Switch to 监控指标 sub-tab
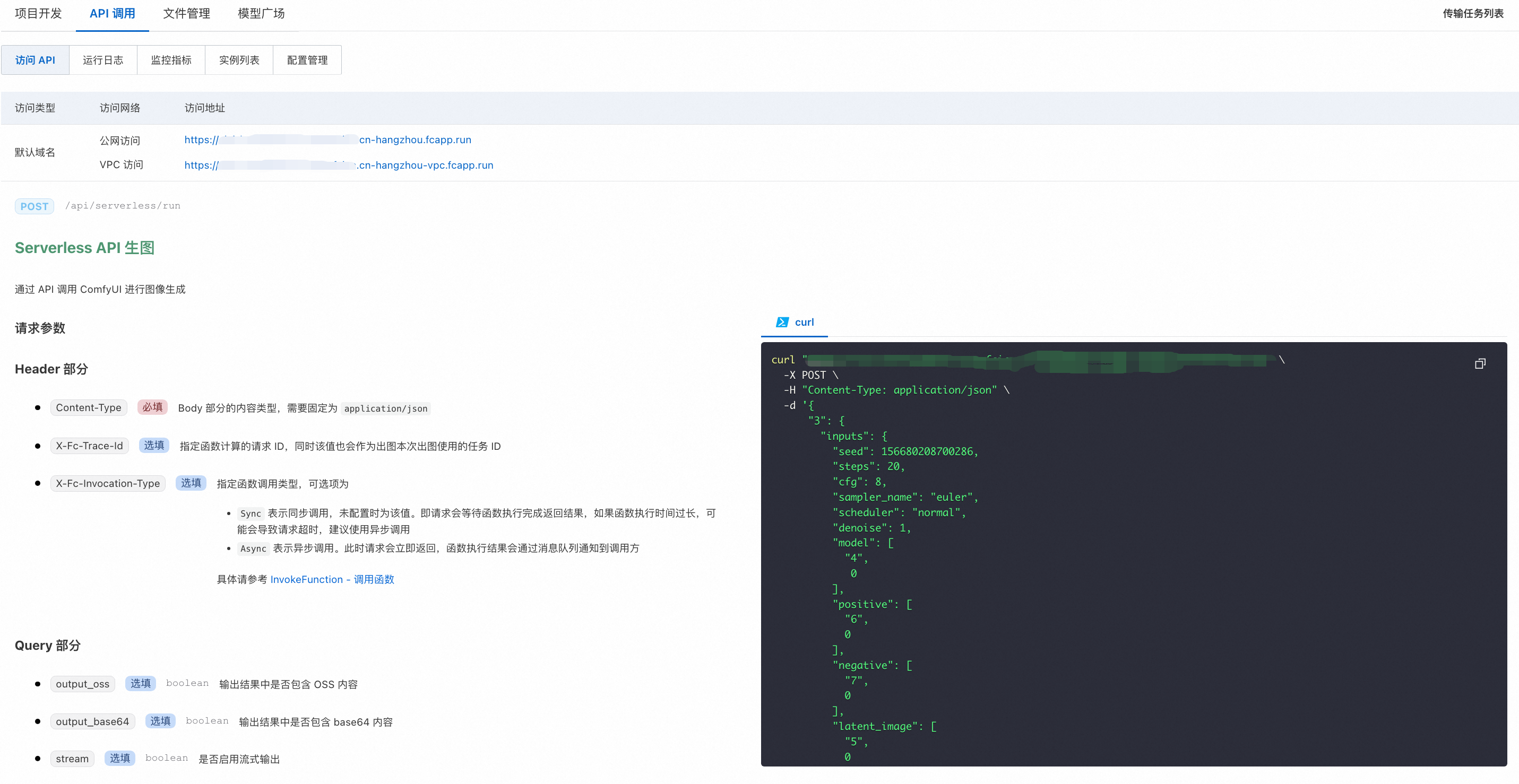Image resolution: width=1519 pixels, height=784 pixels. tap(171, 60)
